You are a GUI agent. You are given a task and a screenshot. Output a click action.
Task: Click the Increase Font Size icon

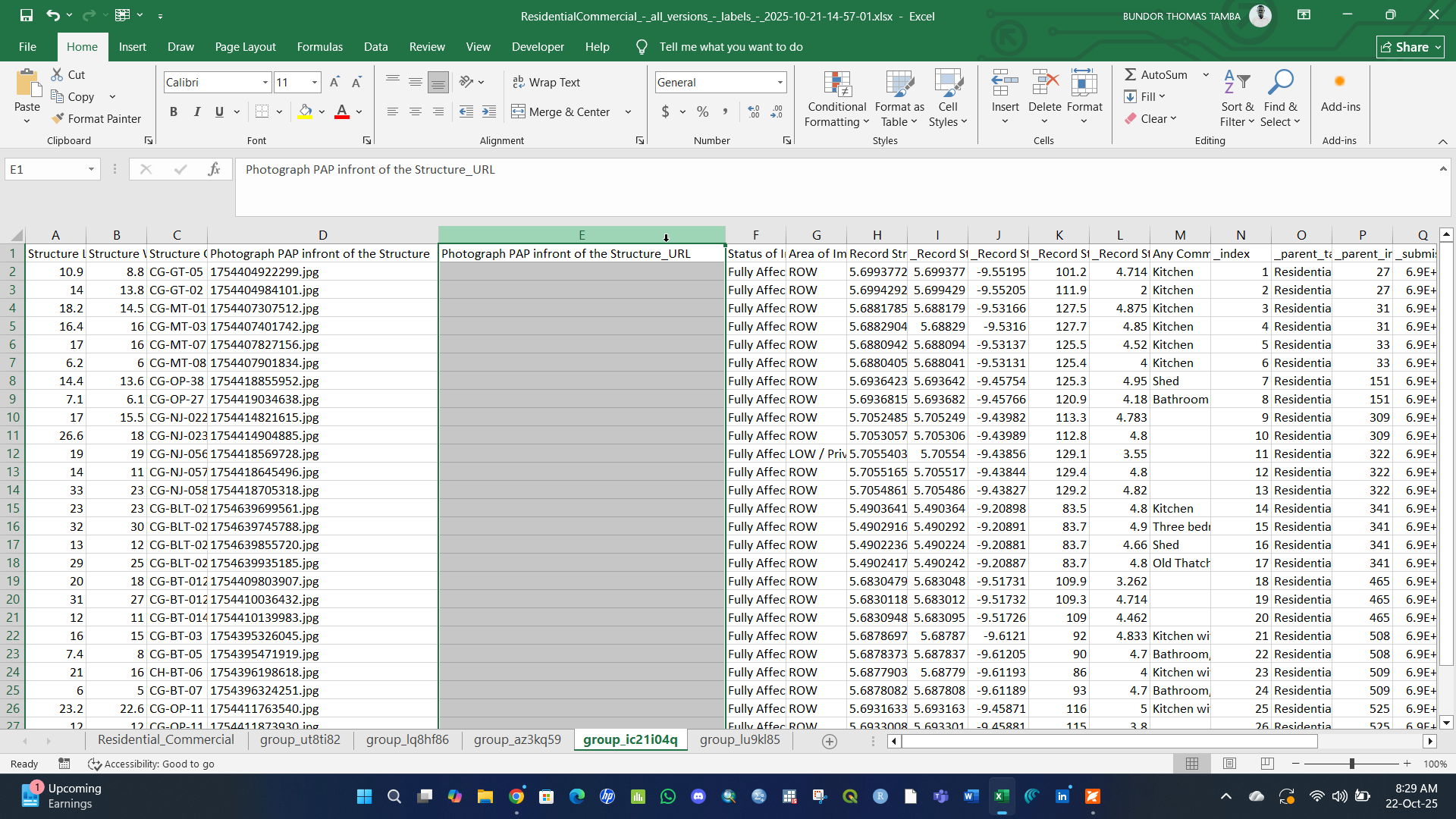334,83
